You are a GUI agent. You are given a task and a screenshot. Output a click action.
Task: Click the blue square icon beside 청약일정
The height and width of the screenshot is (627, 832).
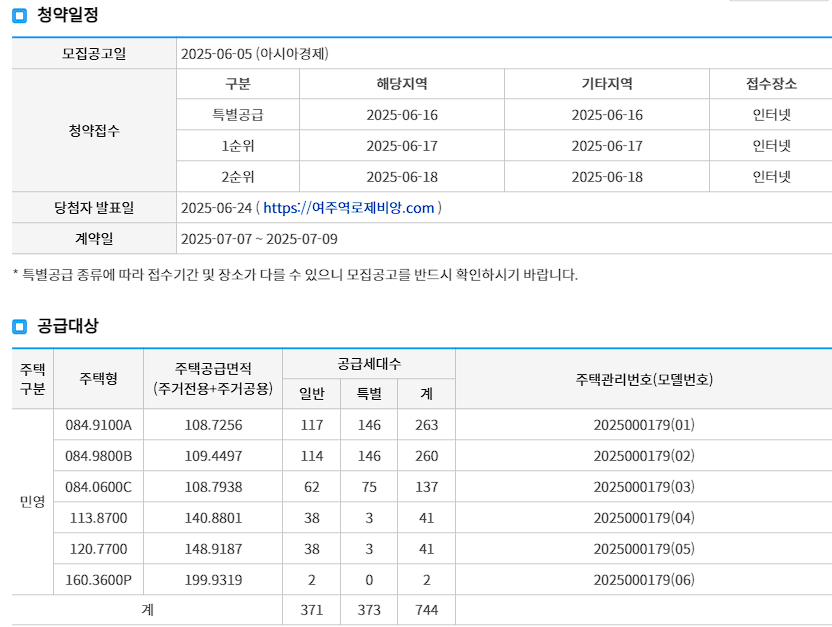click(17, 14)
